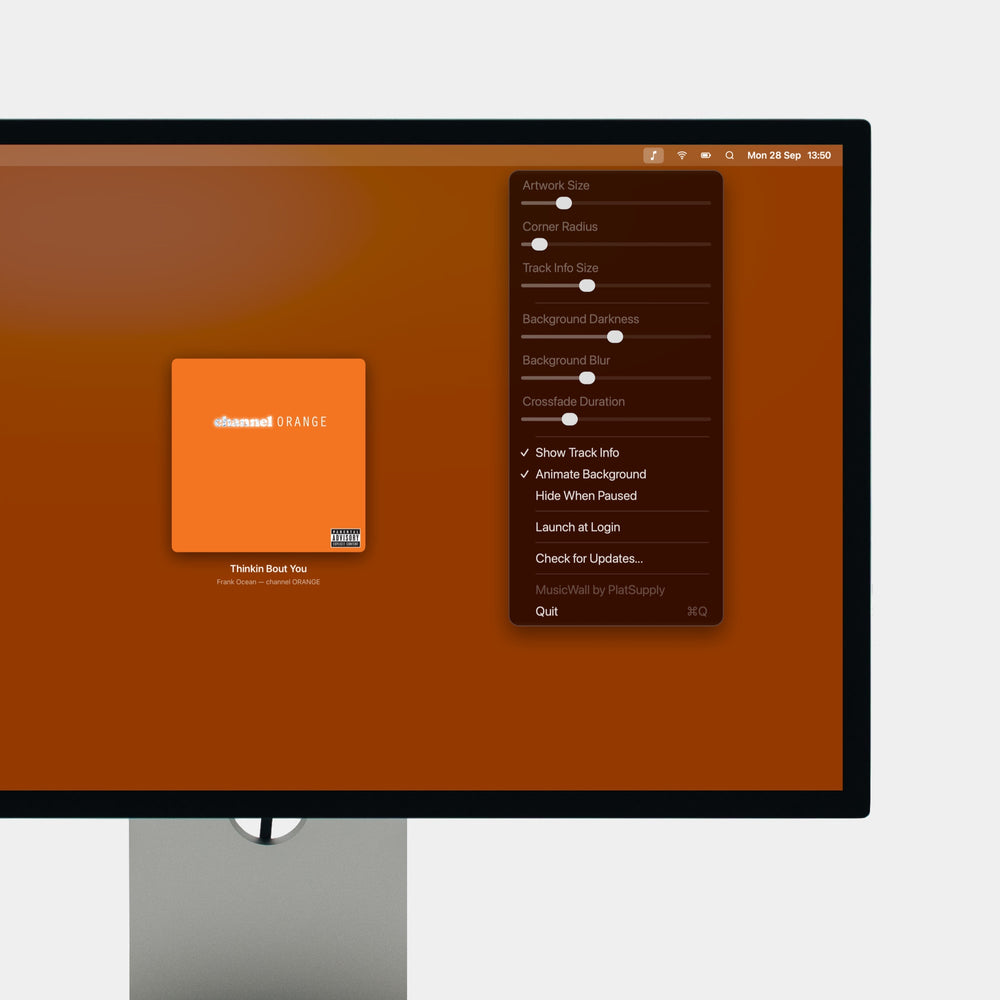Click the Corner Radius label
Screen dimensions: 1000x1000
(560, 226)
